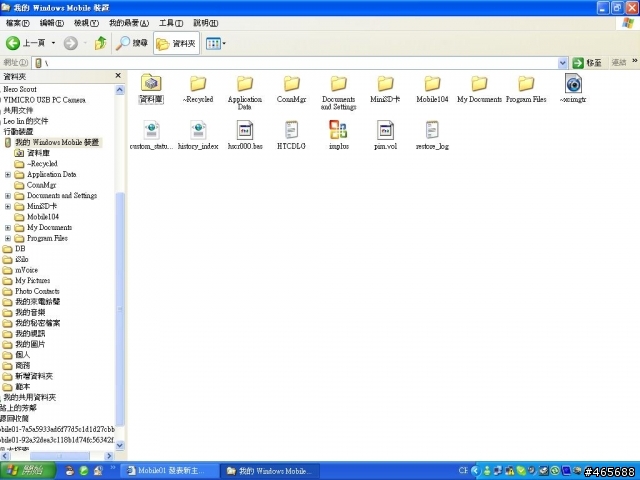Open the Views dropdown button
Screen dimensions: 640x480
pos(216,43)
